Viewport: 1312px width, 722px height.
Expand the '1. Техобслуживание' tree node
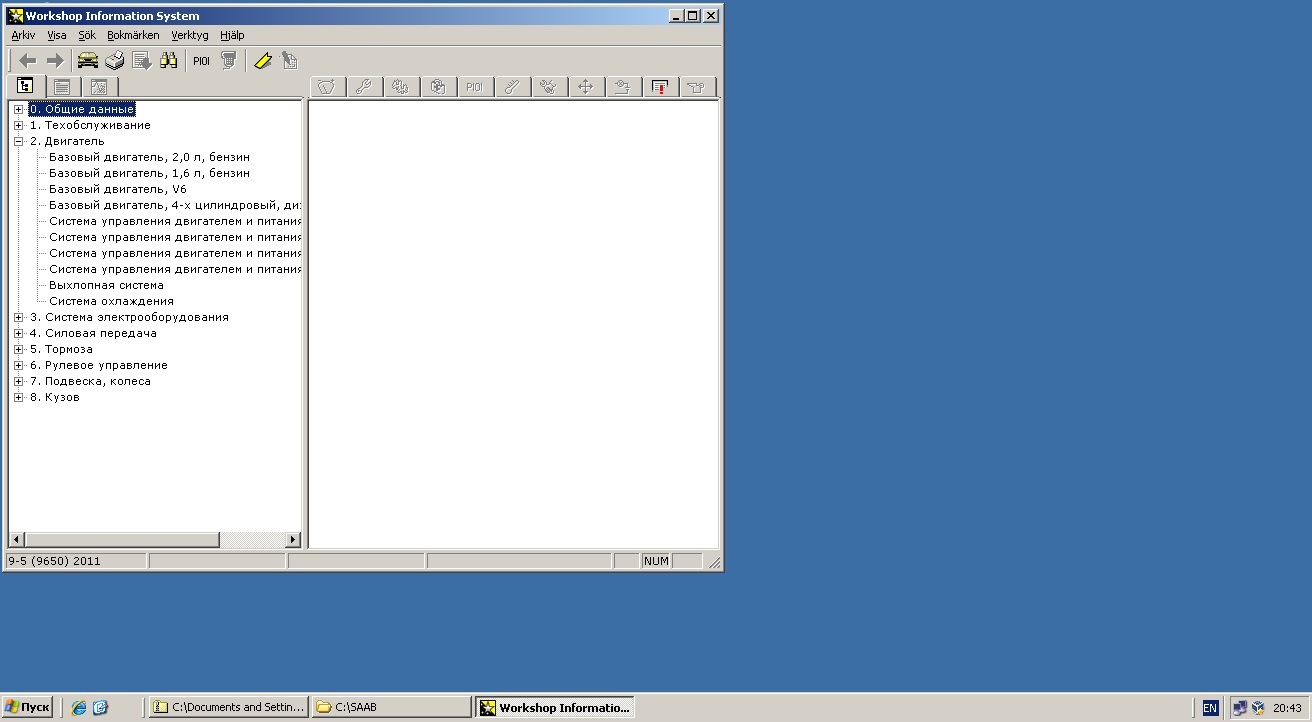point(19,125)
